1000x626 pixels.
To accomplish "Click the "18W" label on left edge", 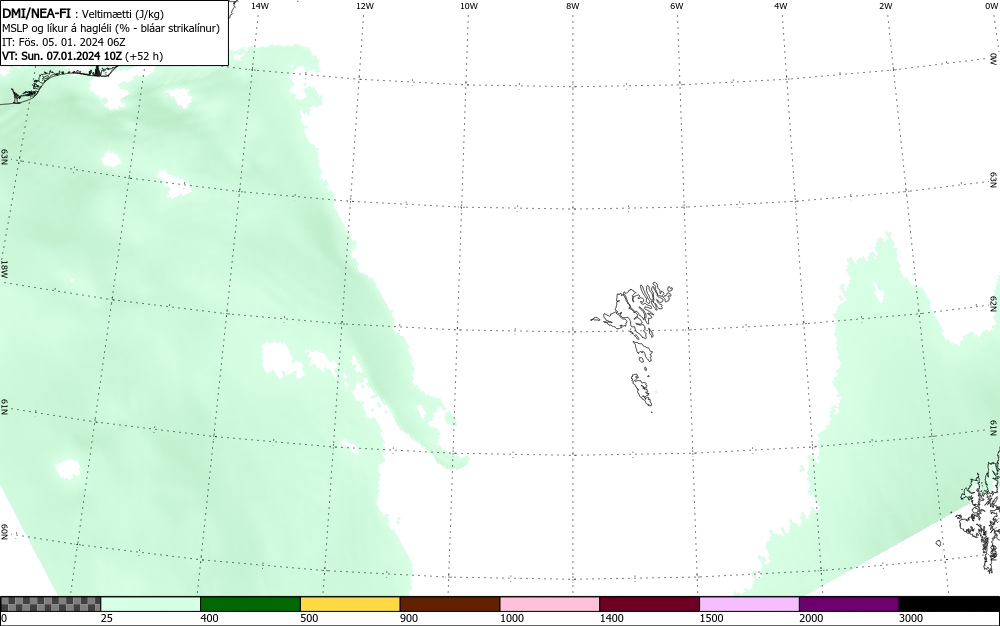I will pos(4,268).
